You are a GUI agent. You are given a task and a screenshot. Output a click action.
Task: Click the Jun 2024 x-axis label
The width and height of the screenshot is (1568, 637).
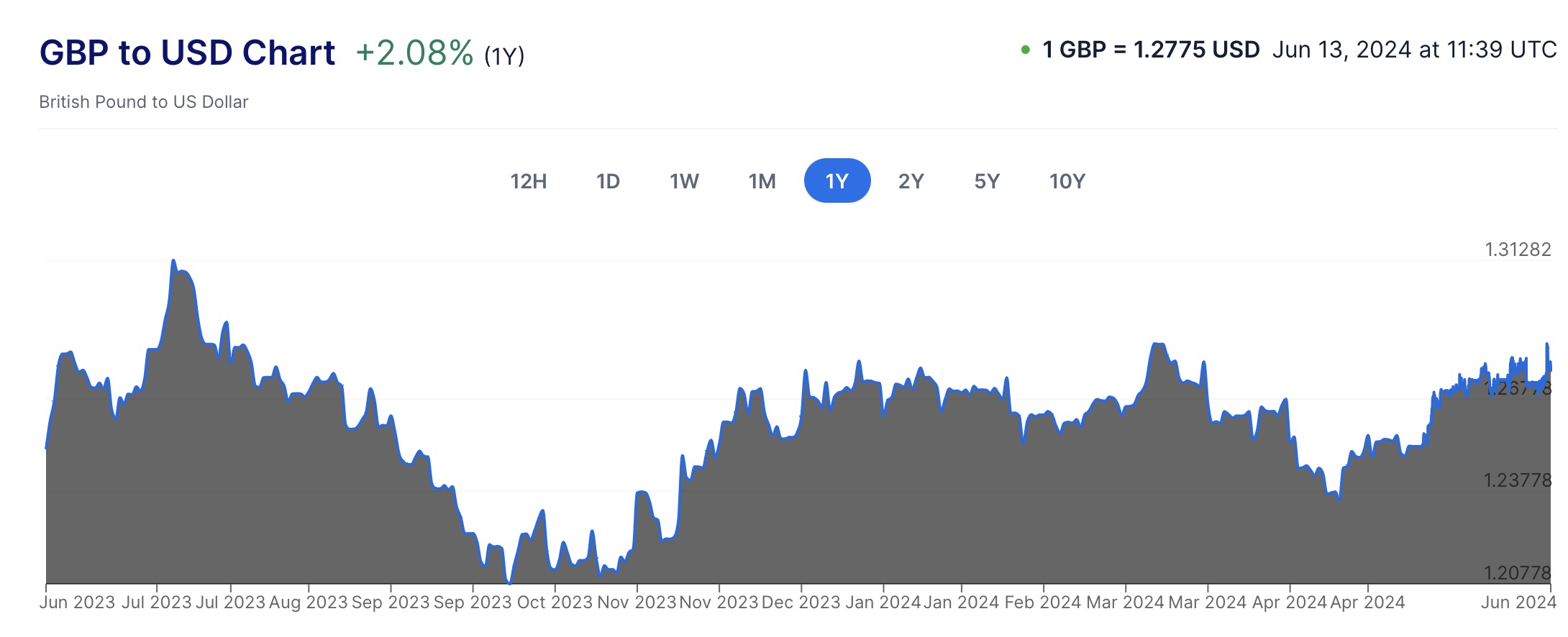coord(1518,602)
